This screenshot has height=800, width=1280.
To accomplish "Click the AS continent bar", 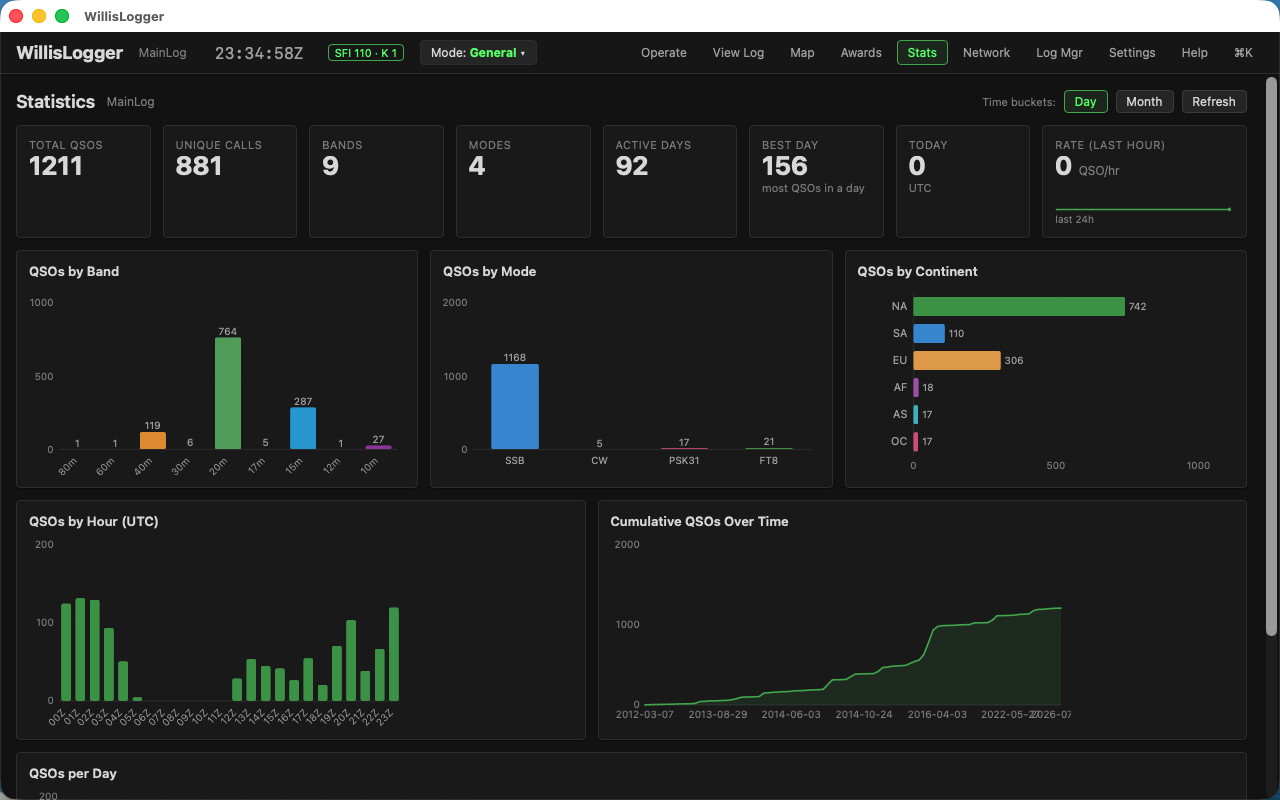I will pyautogui.click(x=916, y=414).
